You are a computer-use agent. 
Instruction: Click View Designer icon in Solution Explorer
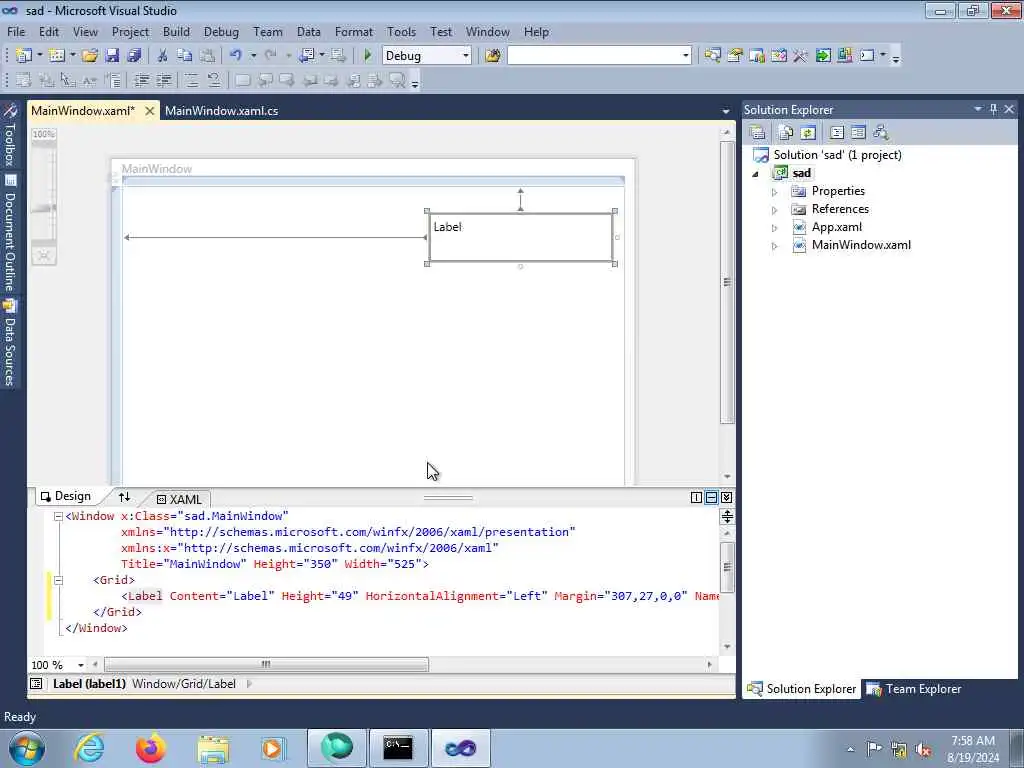(x=858, y=133)
